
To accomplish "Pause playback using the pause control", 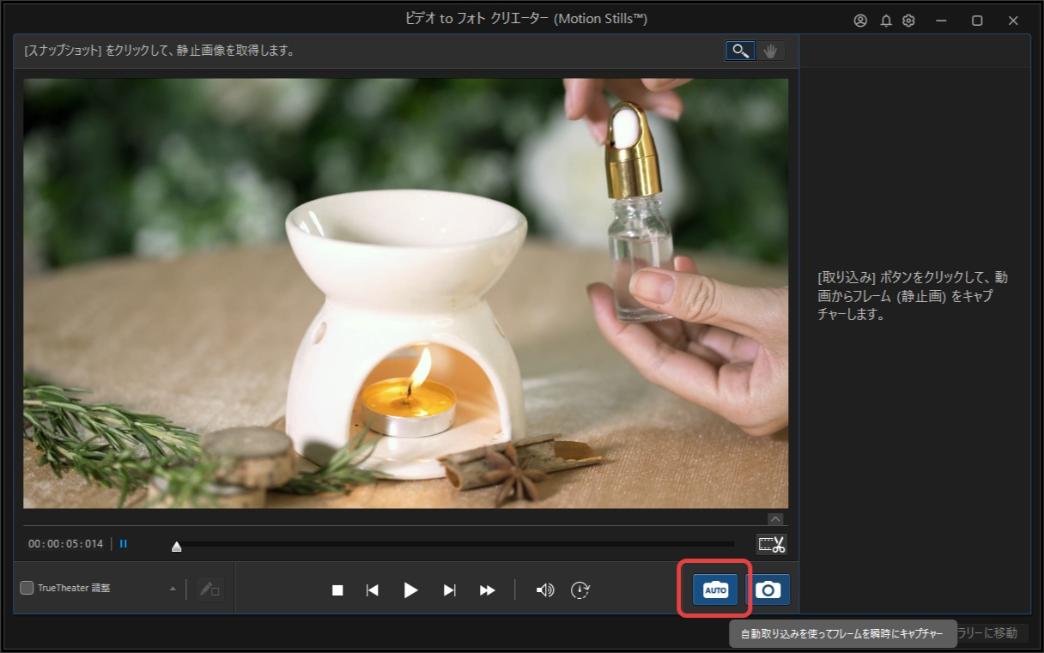I will click(122, 543).
